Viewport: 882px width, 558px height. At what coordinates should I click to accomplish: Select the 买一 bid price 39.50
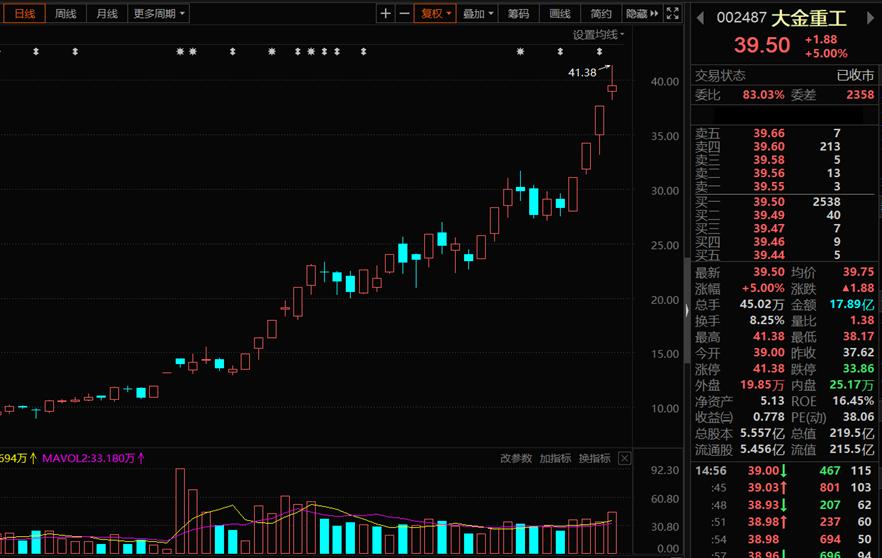click(x=769, y=202)
